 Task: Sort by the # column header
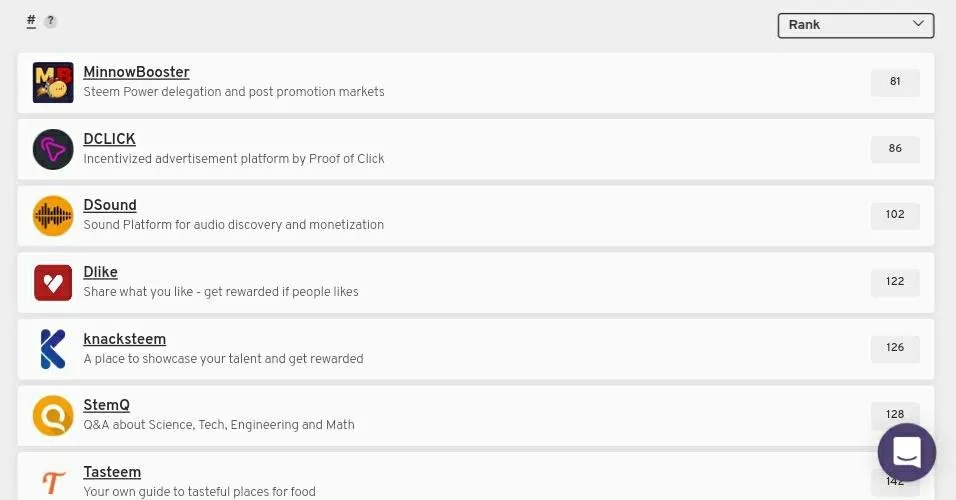(31, 21)
